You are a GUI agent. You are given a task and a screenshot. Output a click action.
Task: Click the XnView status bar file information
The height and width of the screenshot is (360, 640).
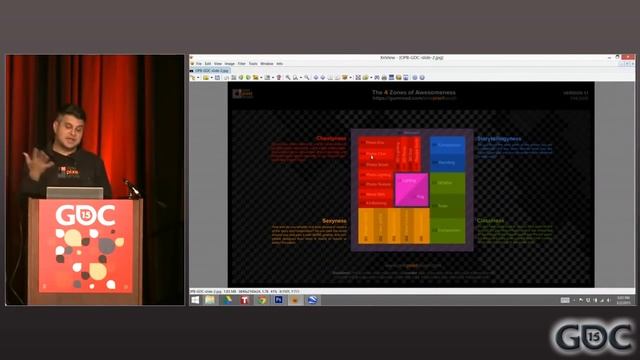[245, 291]
